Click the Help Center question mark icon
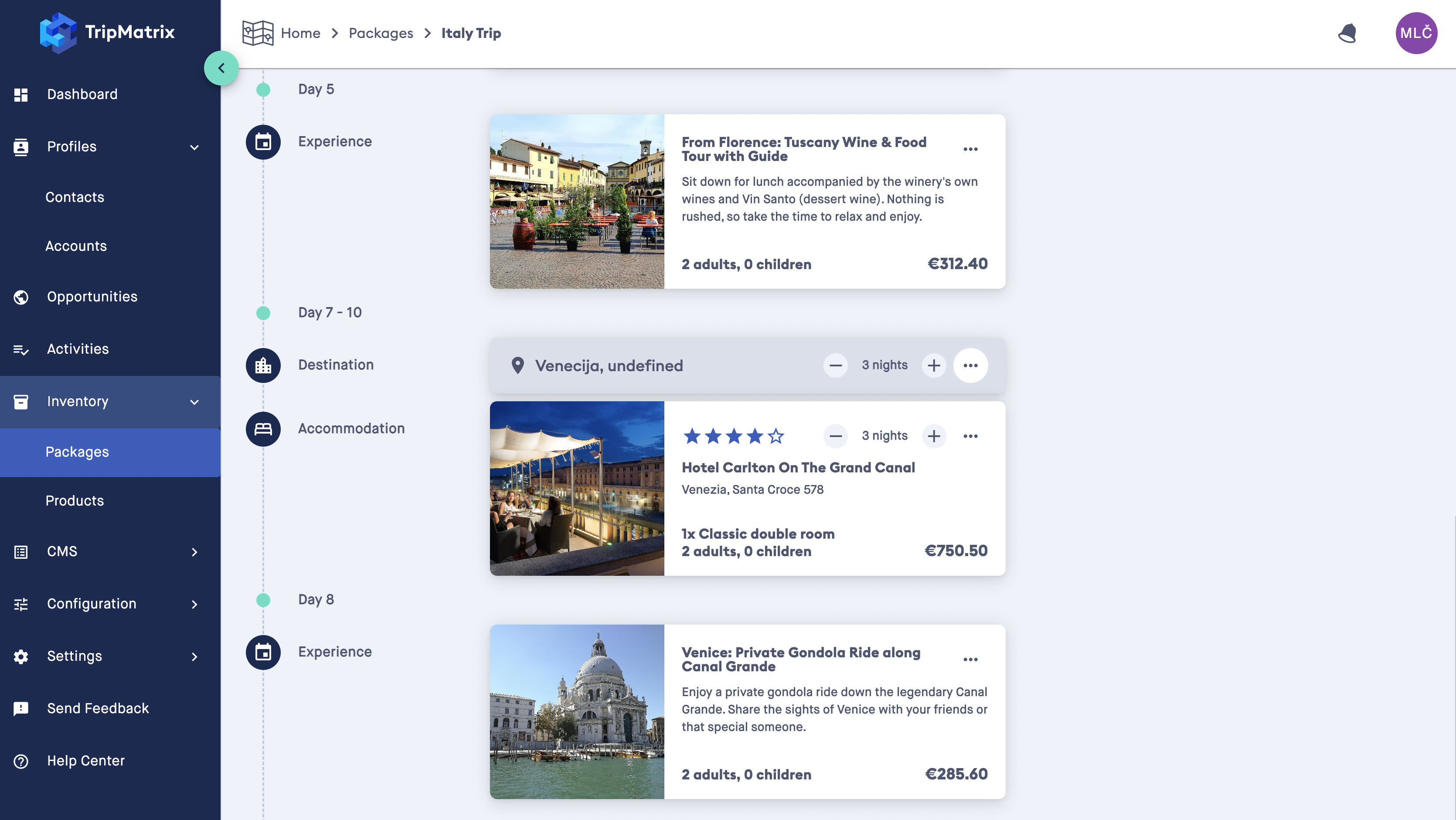The height and width of the screenshot is (820, 1456). [21, 761]
